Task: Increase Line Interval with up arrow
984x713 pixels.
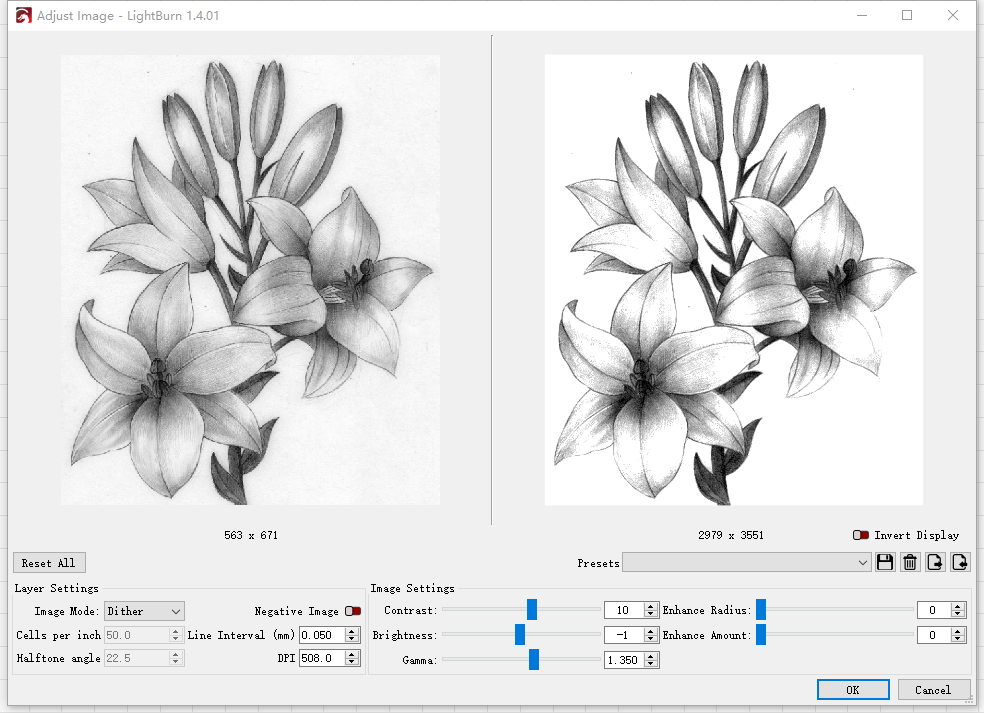Action: pos(353,631)
